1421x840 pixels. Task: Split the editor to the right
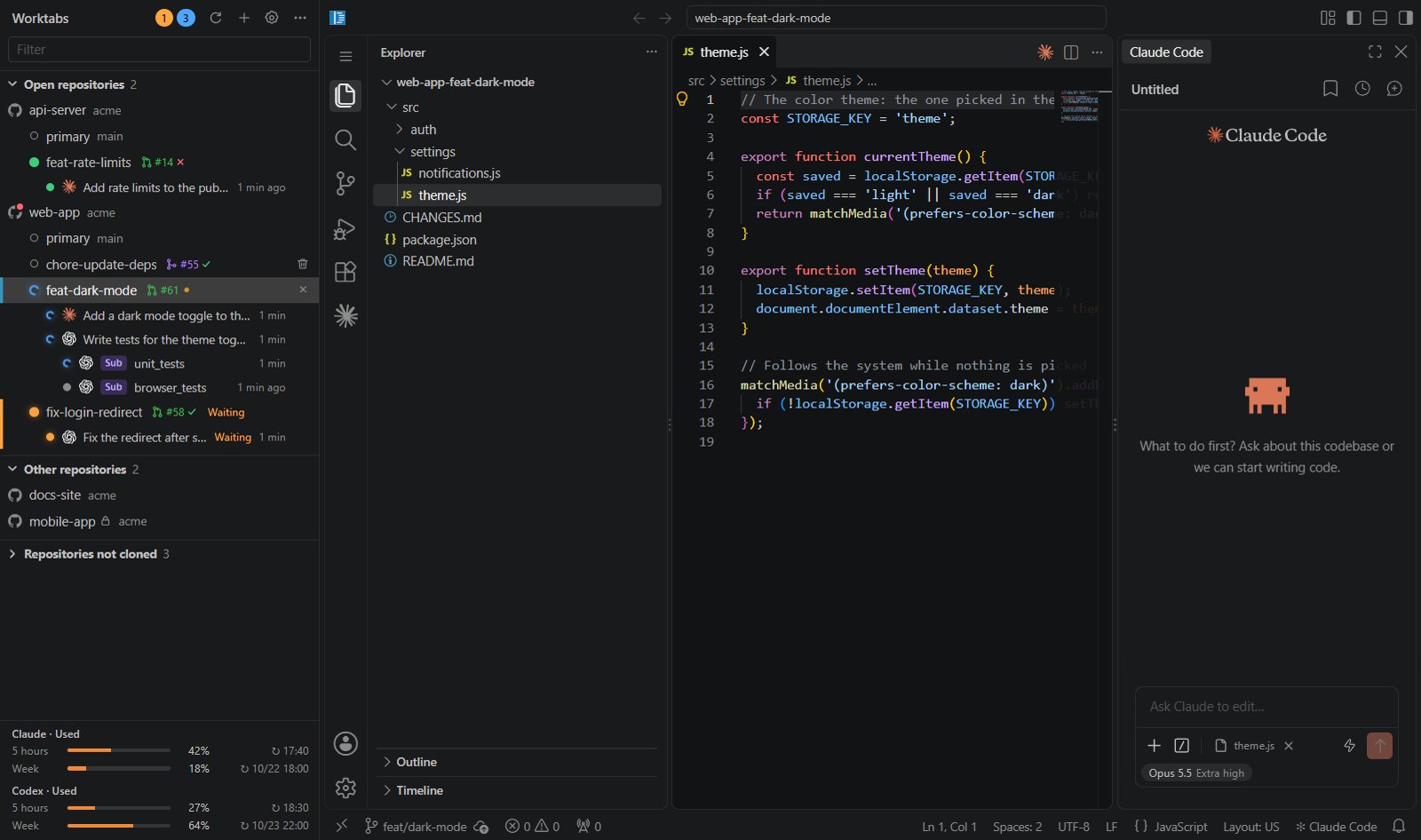point(1071,52)
